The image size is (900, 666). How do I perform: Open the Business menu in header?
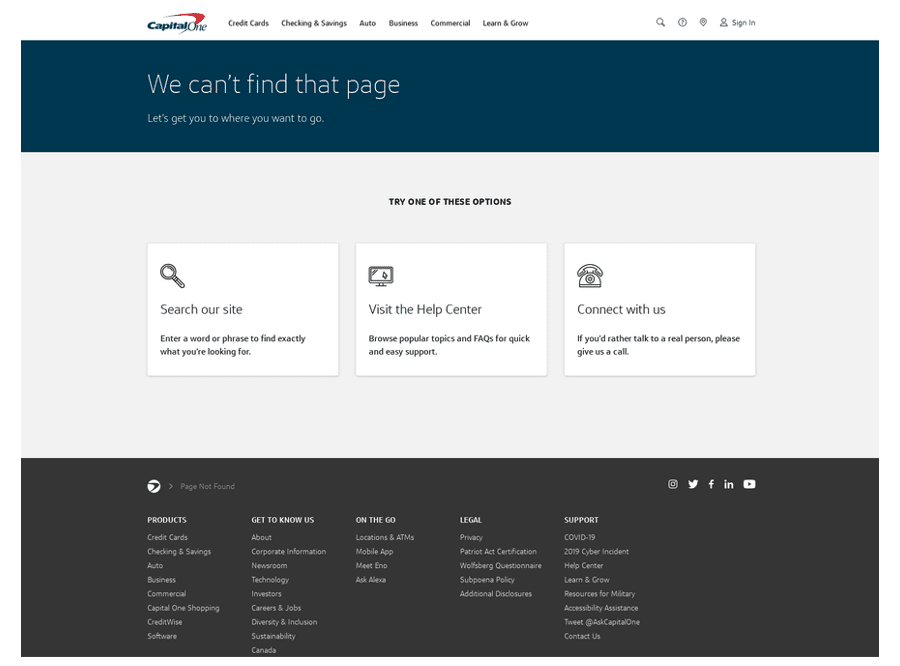pos(403,23)
